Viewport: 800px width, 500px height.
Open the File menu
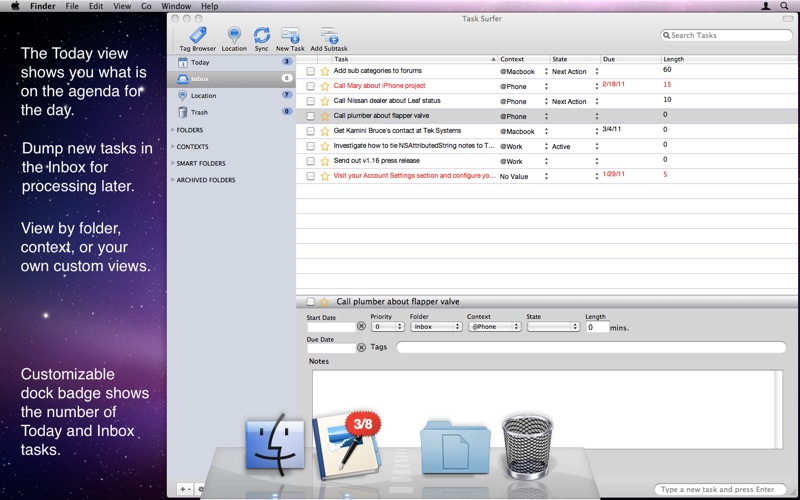click(x=72, y=6)
